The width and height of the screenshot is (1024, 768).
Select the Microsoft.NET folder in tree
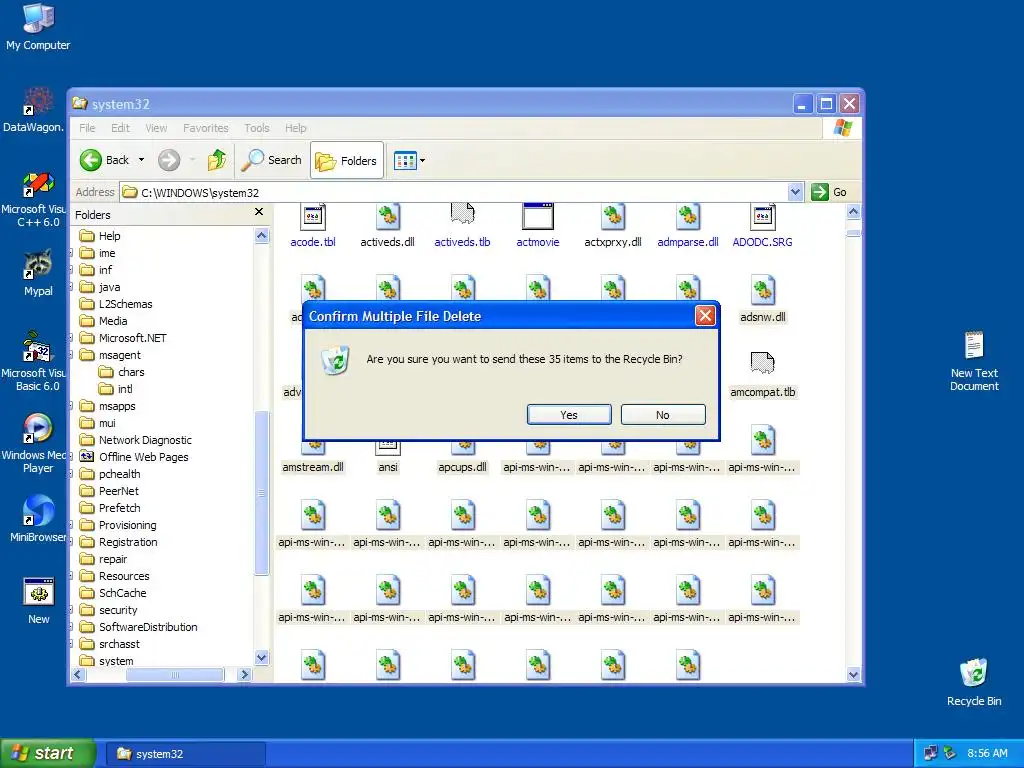tap(123, 338)
